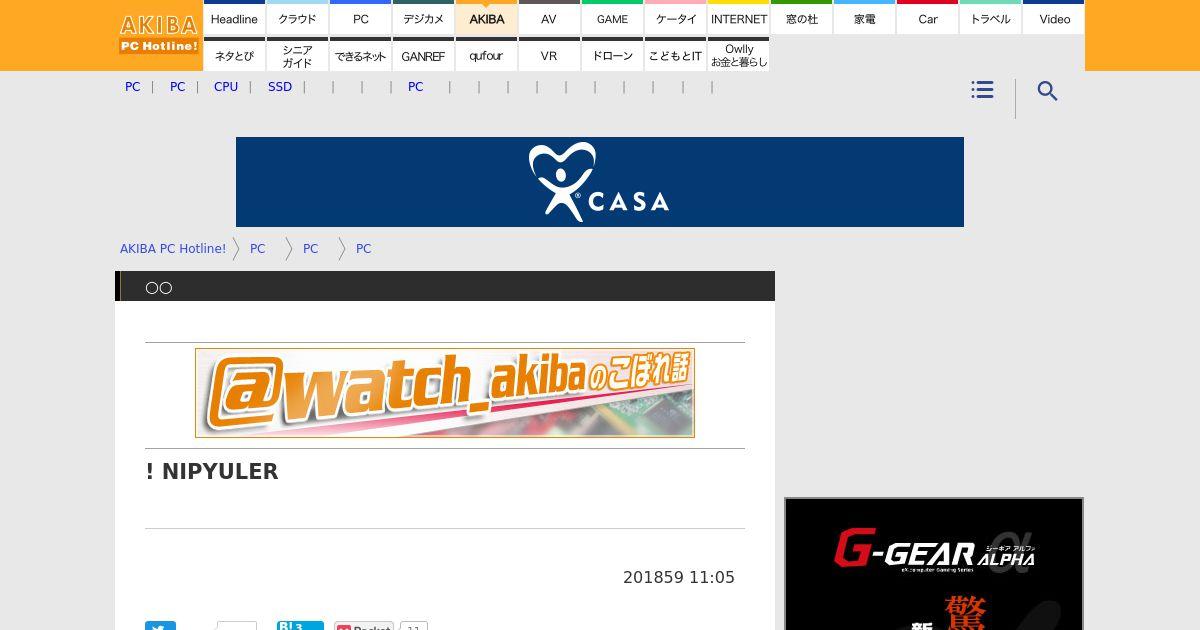Screen dimensions: 1200x630
Task: Click the @watch_akiba のこぼれ話 banner
Action: tap(445, 393)
